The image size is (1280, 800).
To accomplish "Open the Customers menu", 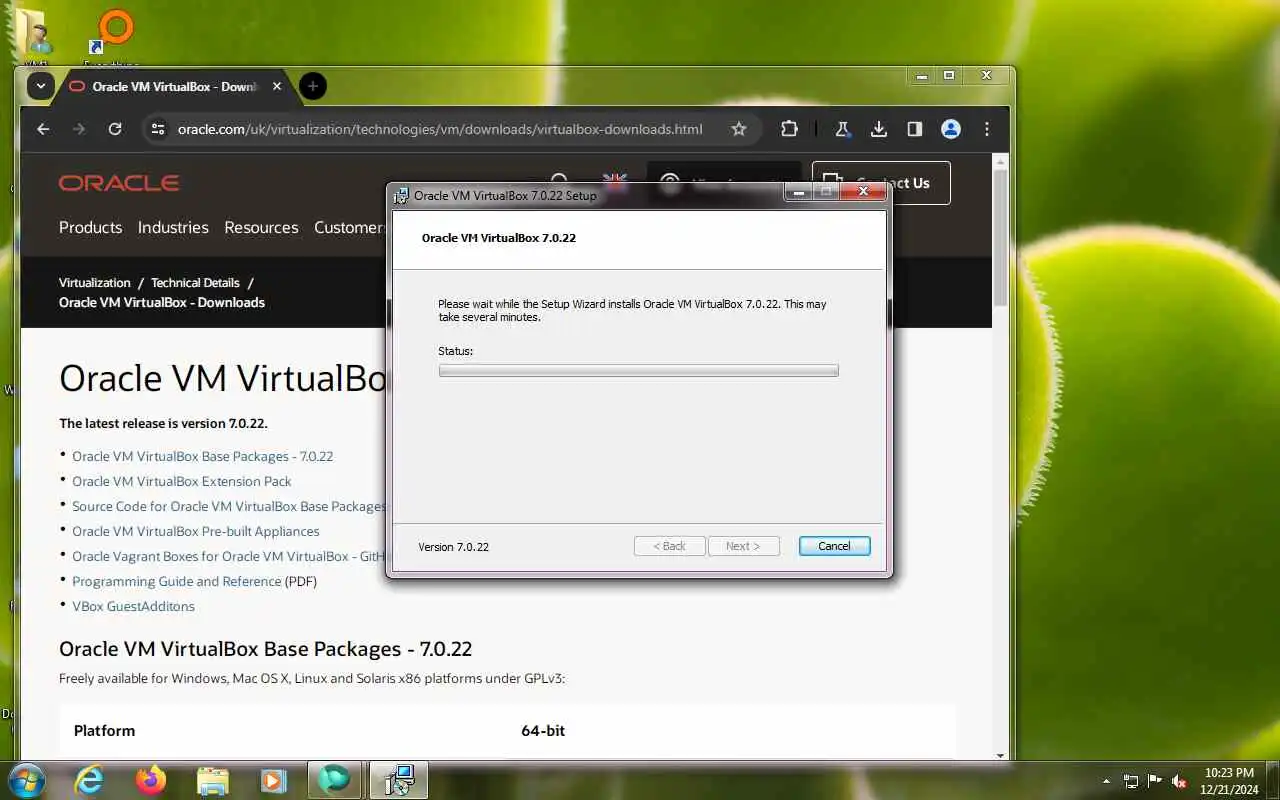I will click(x=349, y=227).
